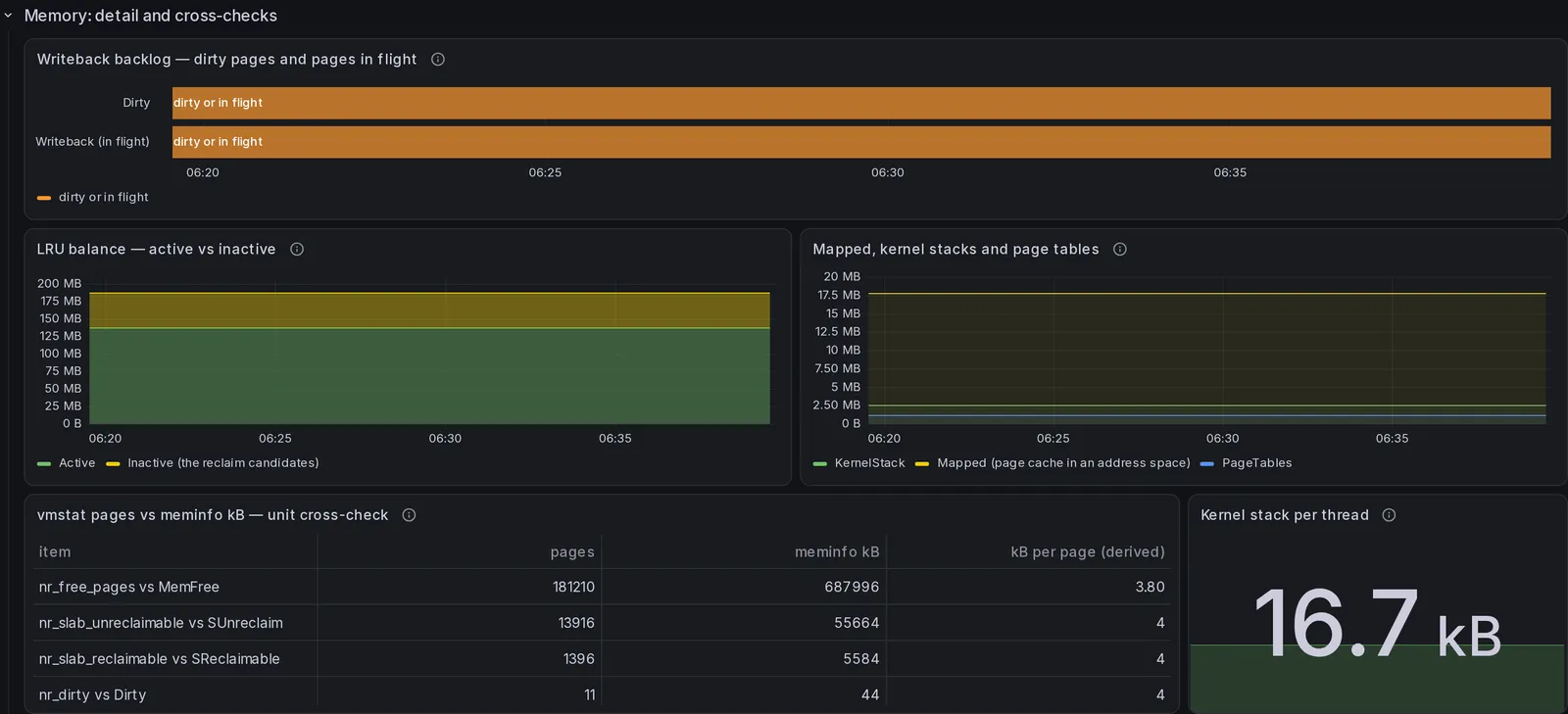
Task: Click blue PageTables legend color swatch
Action: coord(1207,463)
